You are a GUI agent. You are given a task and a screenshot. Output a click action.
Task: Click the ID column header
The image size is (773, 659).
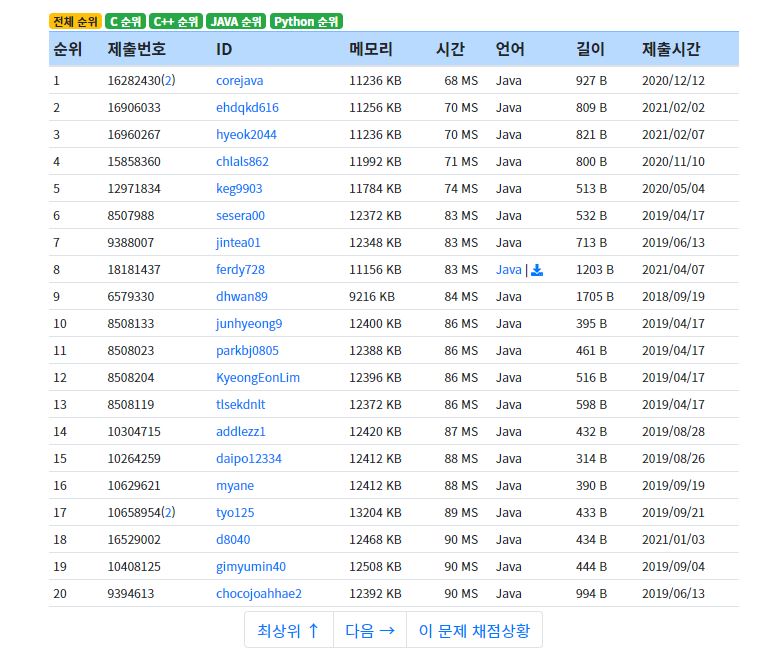(x=224, y=49)
